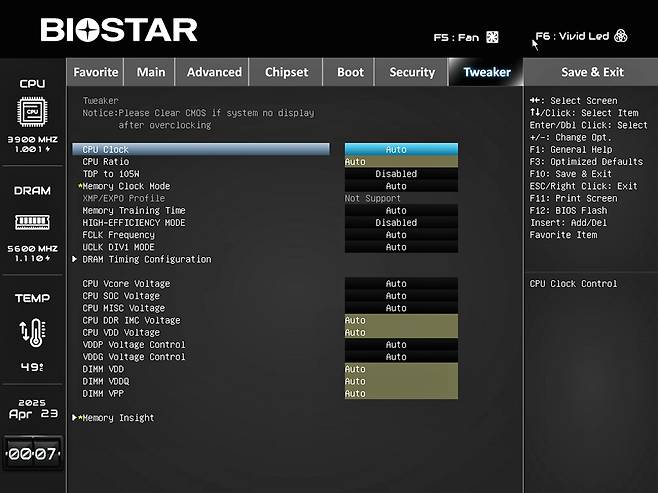The height and width of the screenshot is (493, 658).
Task: Click the F3: Optimized Defaults help text
Action: coord(586,162)
